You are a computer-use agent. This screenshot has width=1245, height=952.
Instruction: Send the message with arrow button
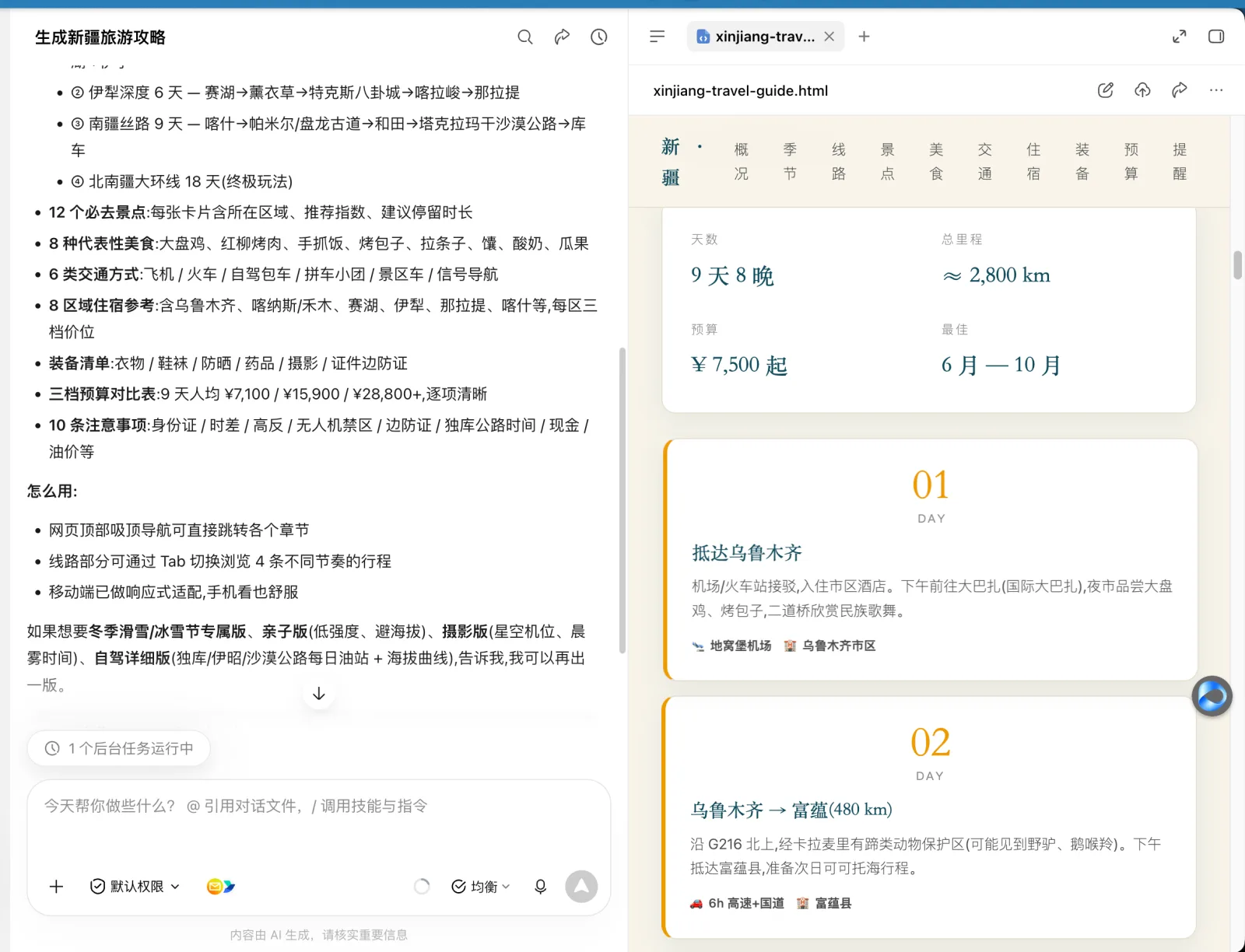tap(581, 887)
